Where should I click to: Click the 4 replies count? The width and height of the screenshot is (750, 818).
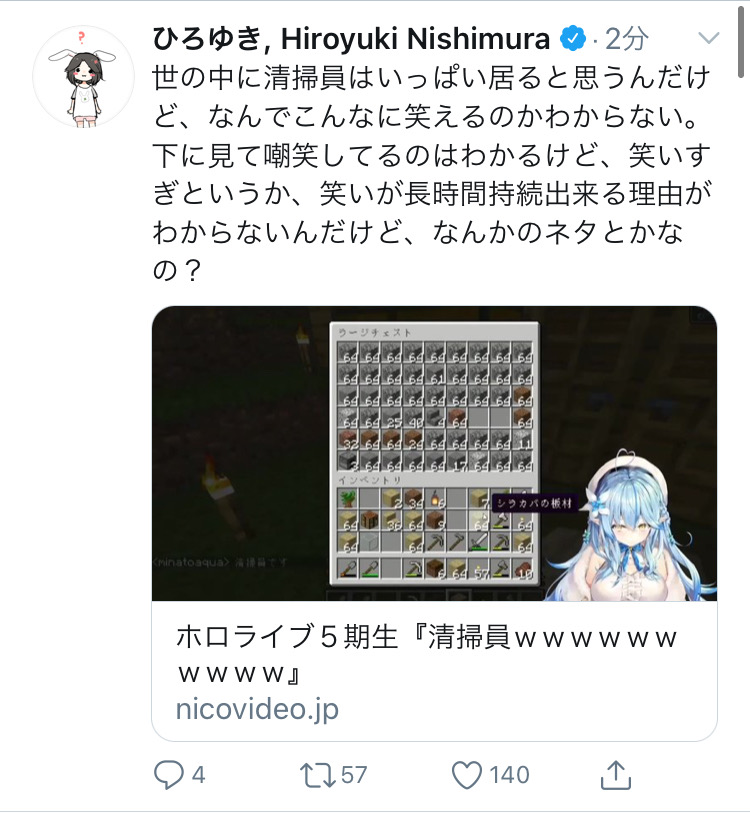click(198, 775)
